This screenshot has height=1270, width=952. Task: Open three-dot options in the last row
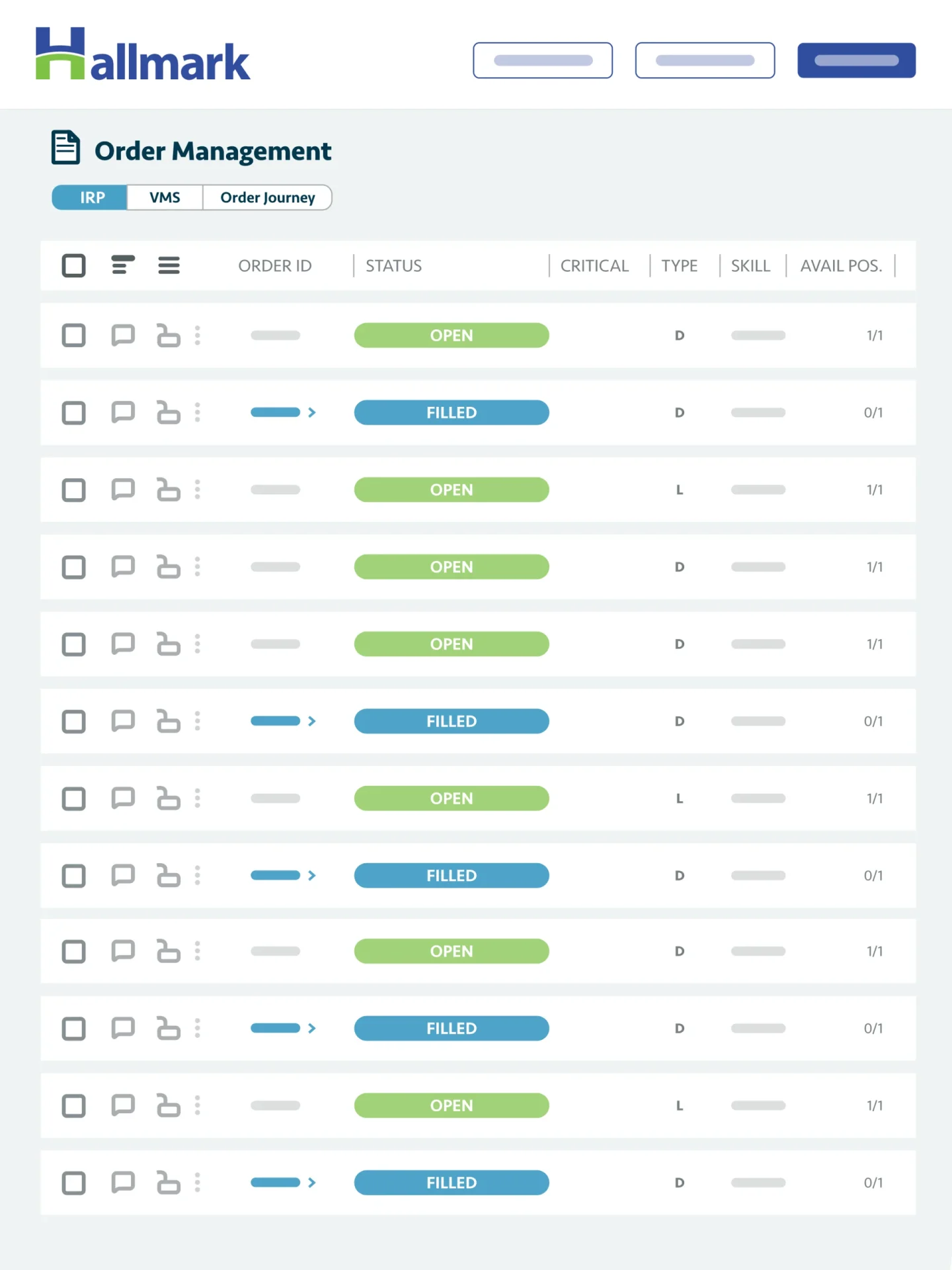tap(198, 1183)
